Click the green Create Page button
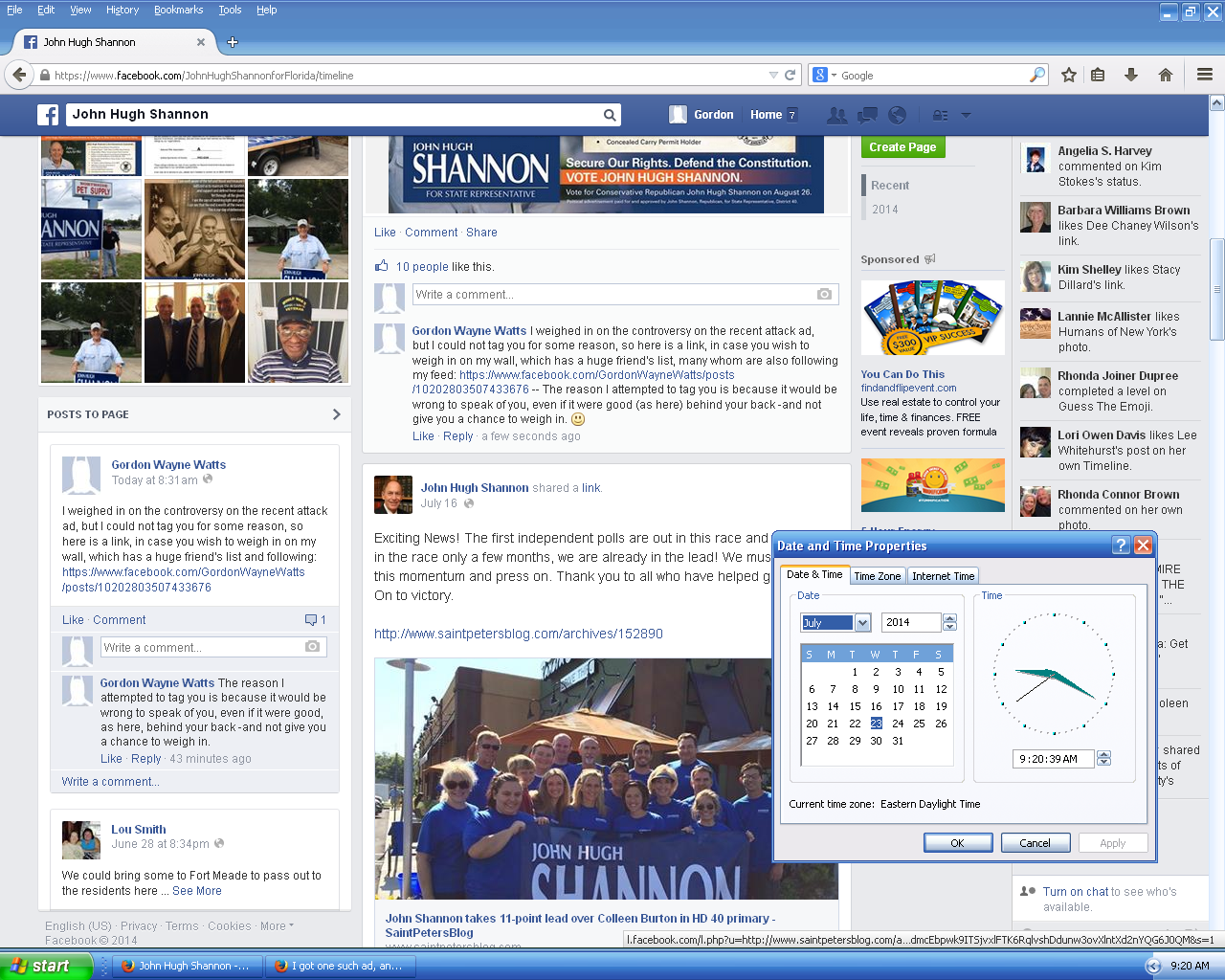 pyautogui.click(x=902, y=147)
